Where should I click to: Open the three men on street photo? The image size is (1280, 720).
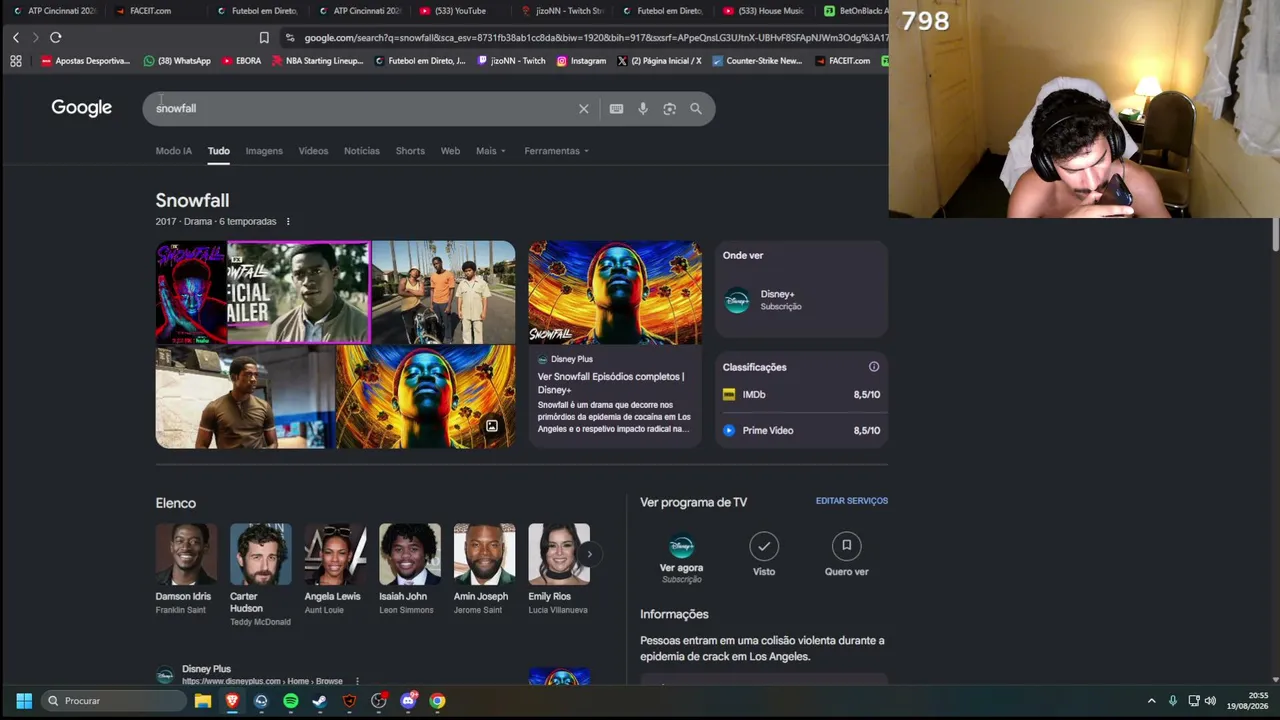(444, 292)
